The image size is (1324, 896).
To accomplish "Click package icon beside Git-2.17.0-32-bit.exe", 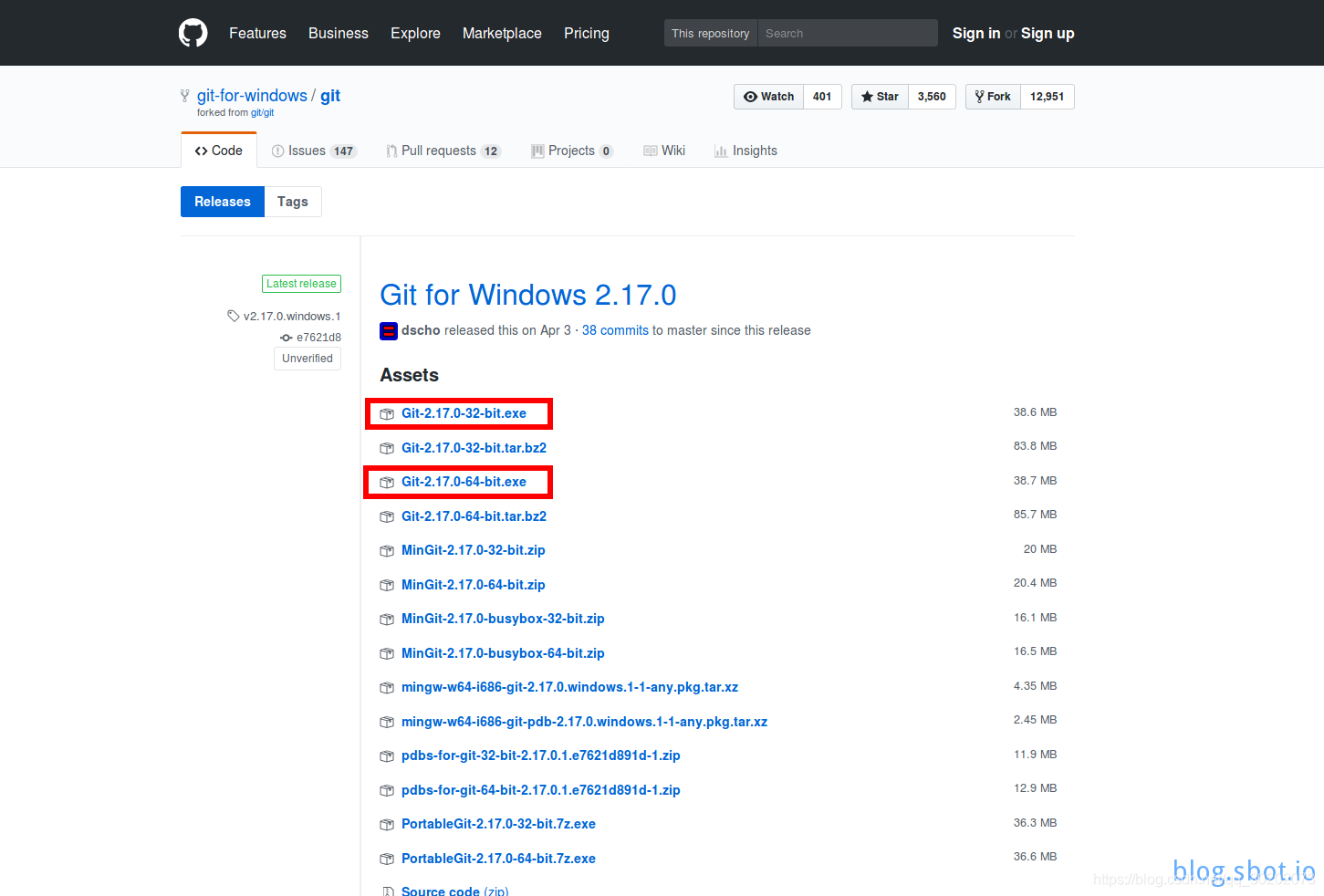I will click(x=387, y=414).
